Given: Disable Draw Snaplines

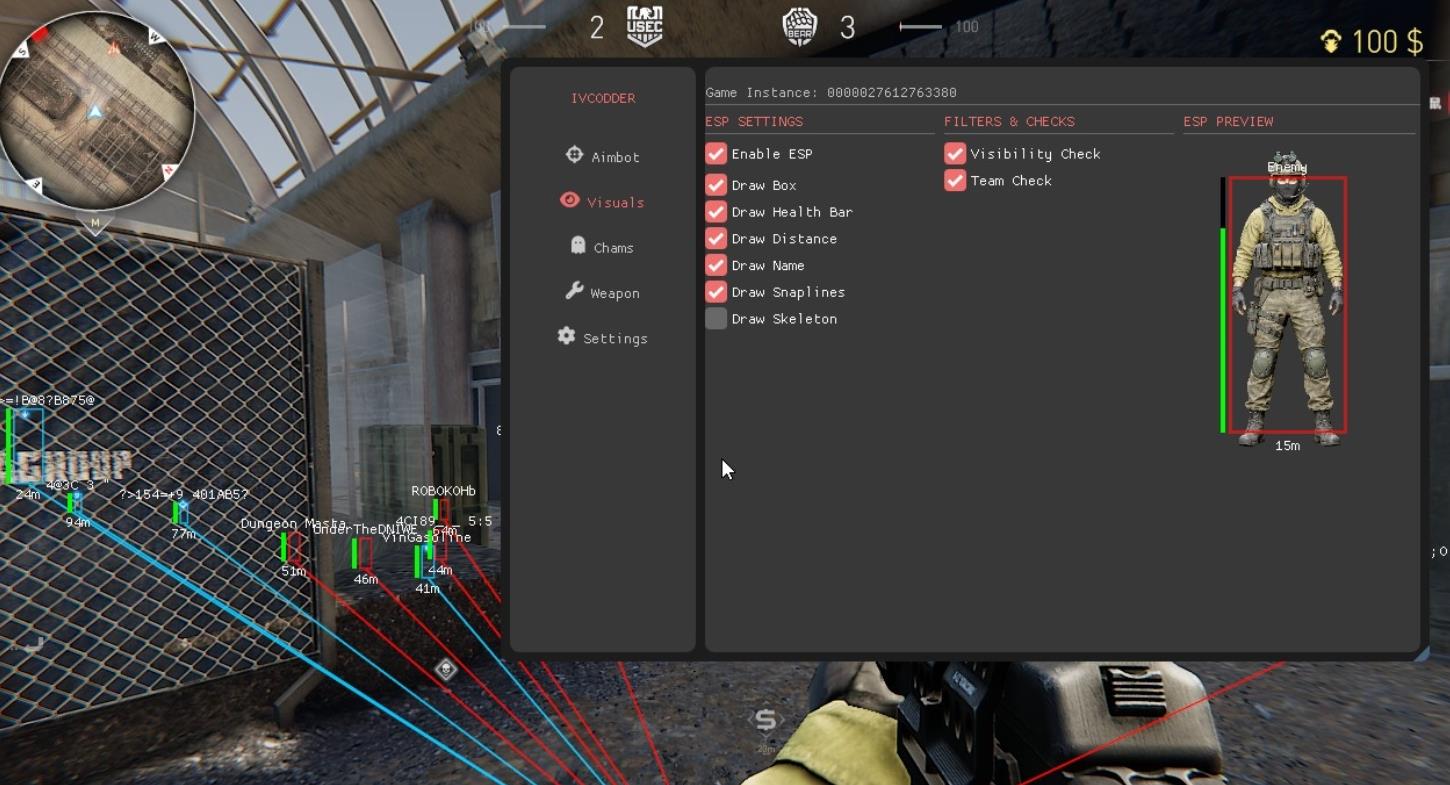Looking at the screenshot, I should tap(716, 292).
